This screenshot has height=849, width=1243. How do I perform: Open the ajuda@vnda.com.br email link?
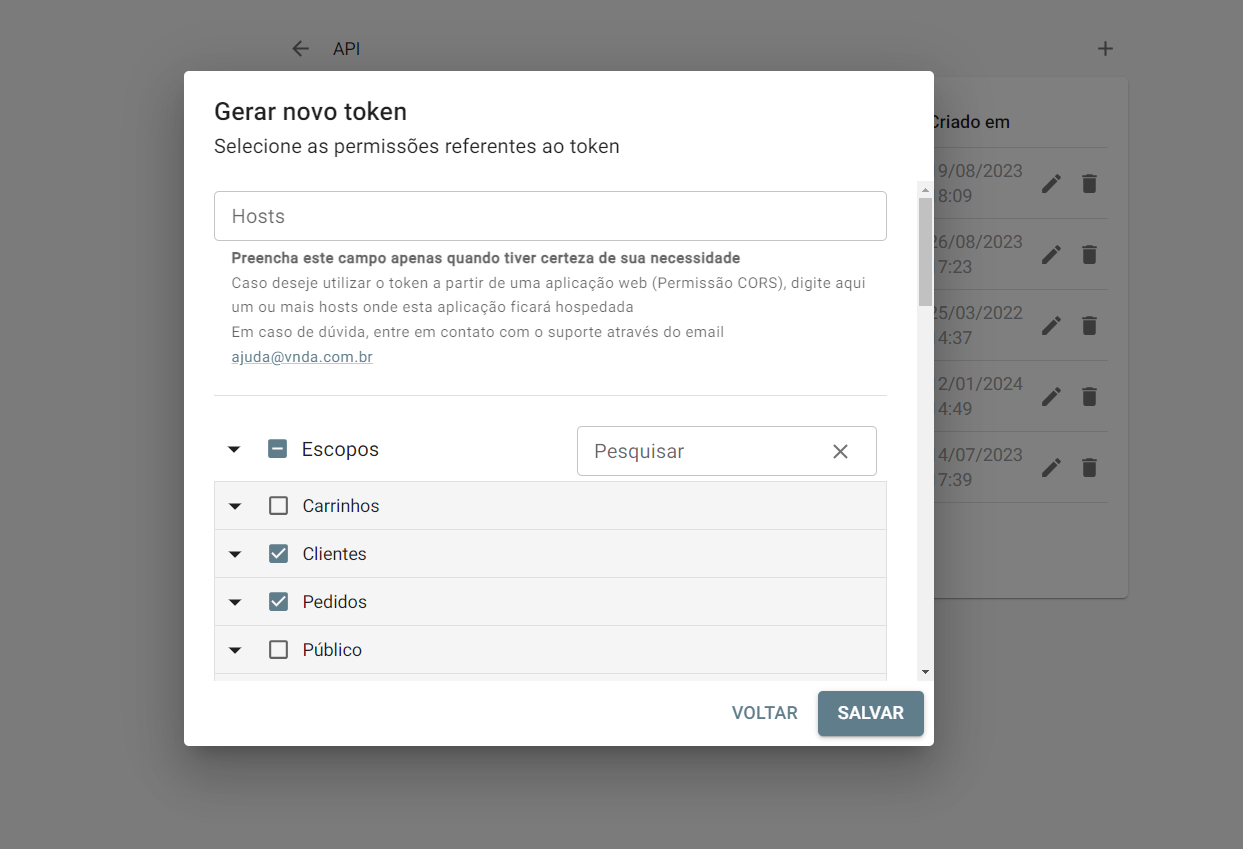(302, 357)
